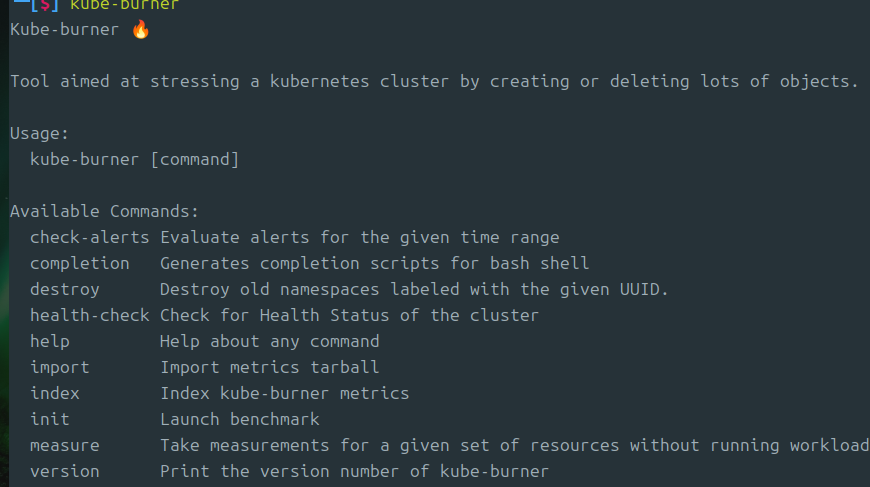
Task: Click the help command name
Action: click(x=50, y=341)
